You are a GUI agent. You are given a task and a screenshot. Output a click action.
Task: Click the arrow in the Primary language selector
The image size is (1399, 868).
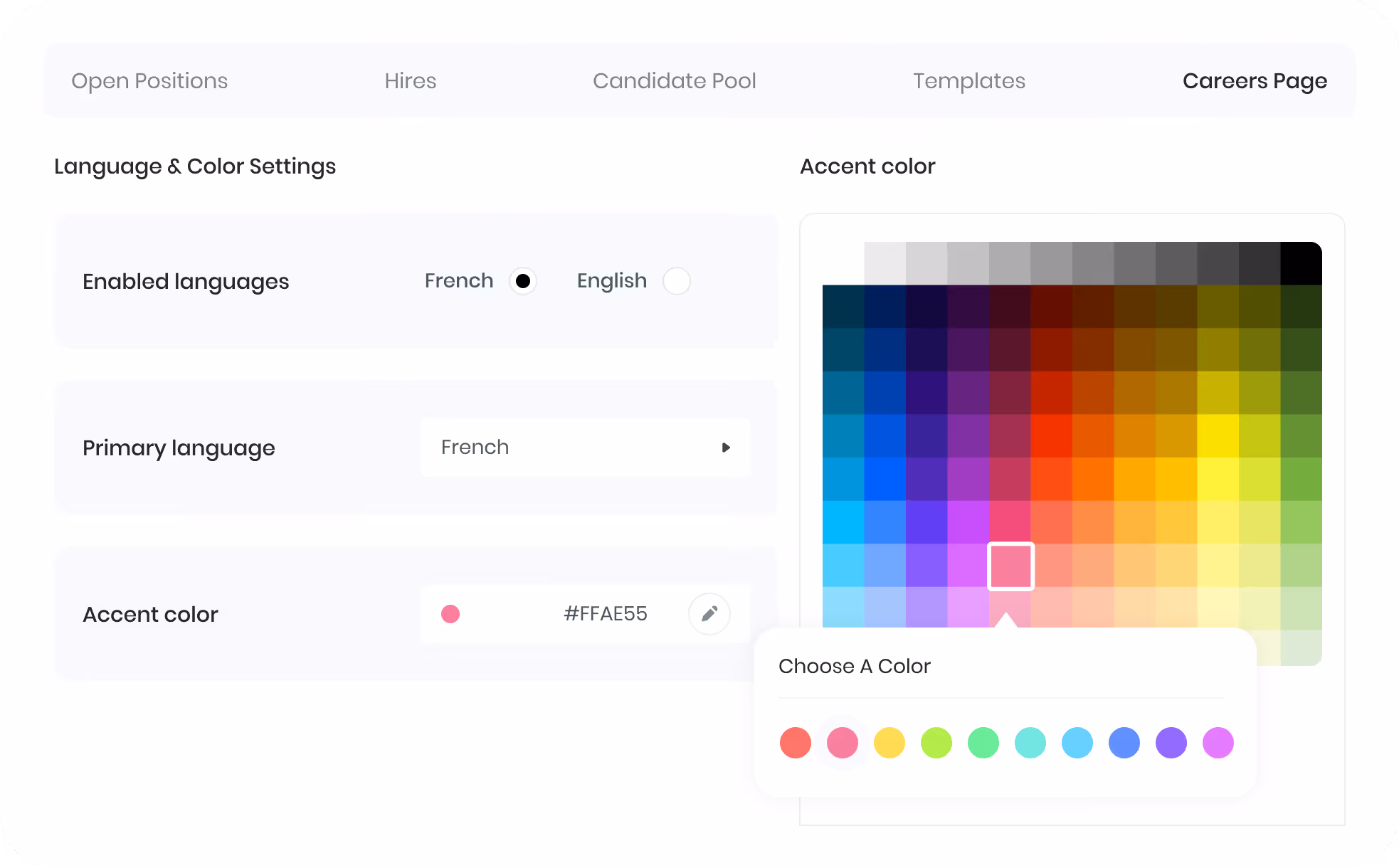[726, 448]
